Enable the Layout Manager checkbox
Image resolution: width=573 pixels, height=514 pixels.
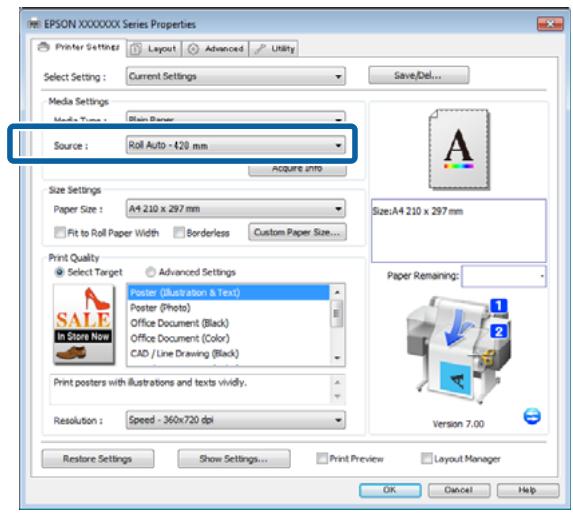426,458
